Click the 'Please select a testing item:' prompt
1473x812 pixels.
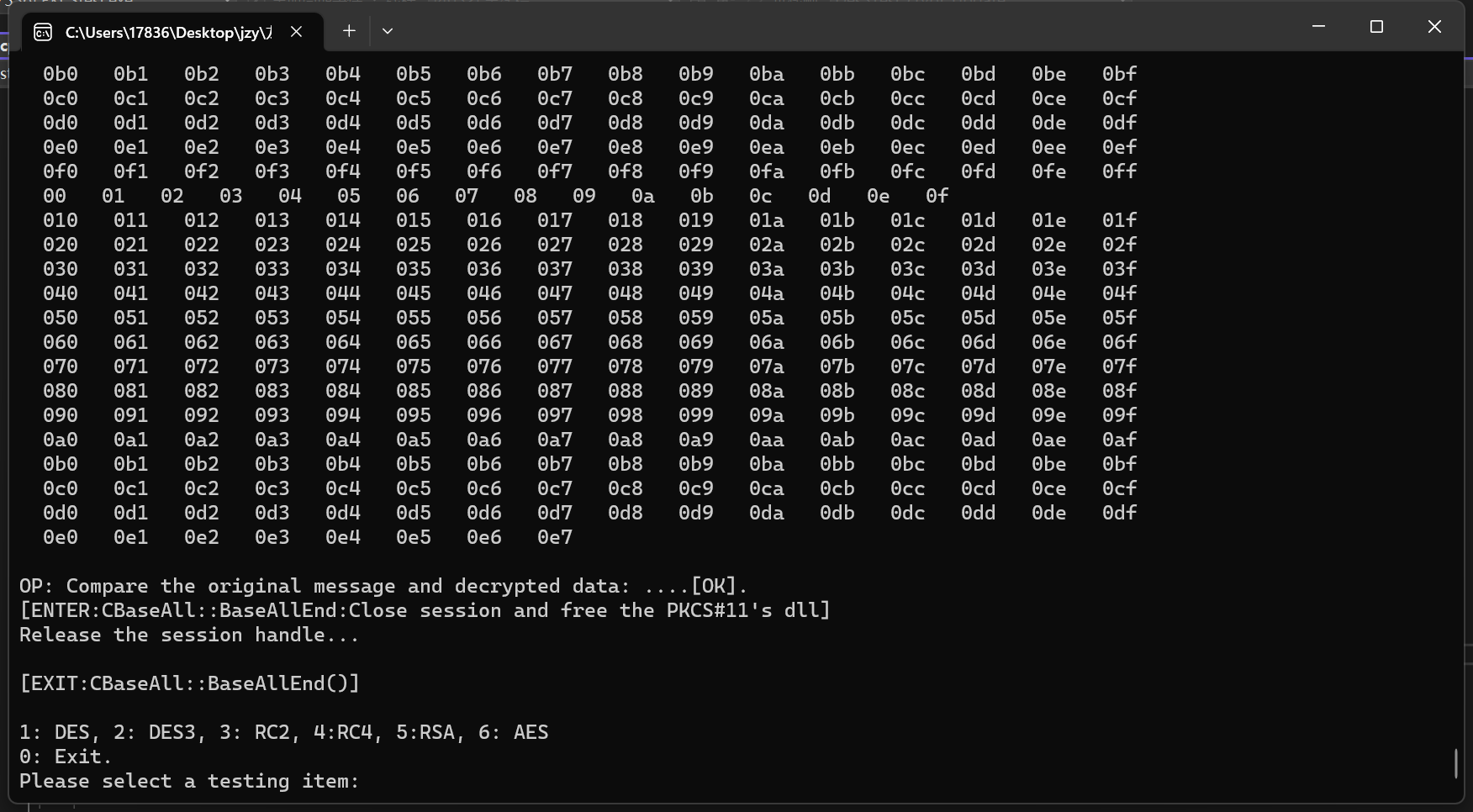click(189, 781)
